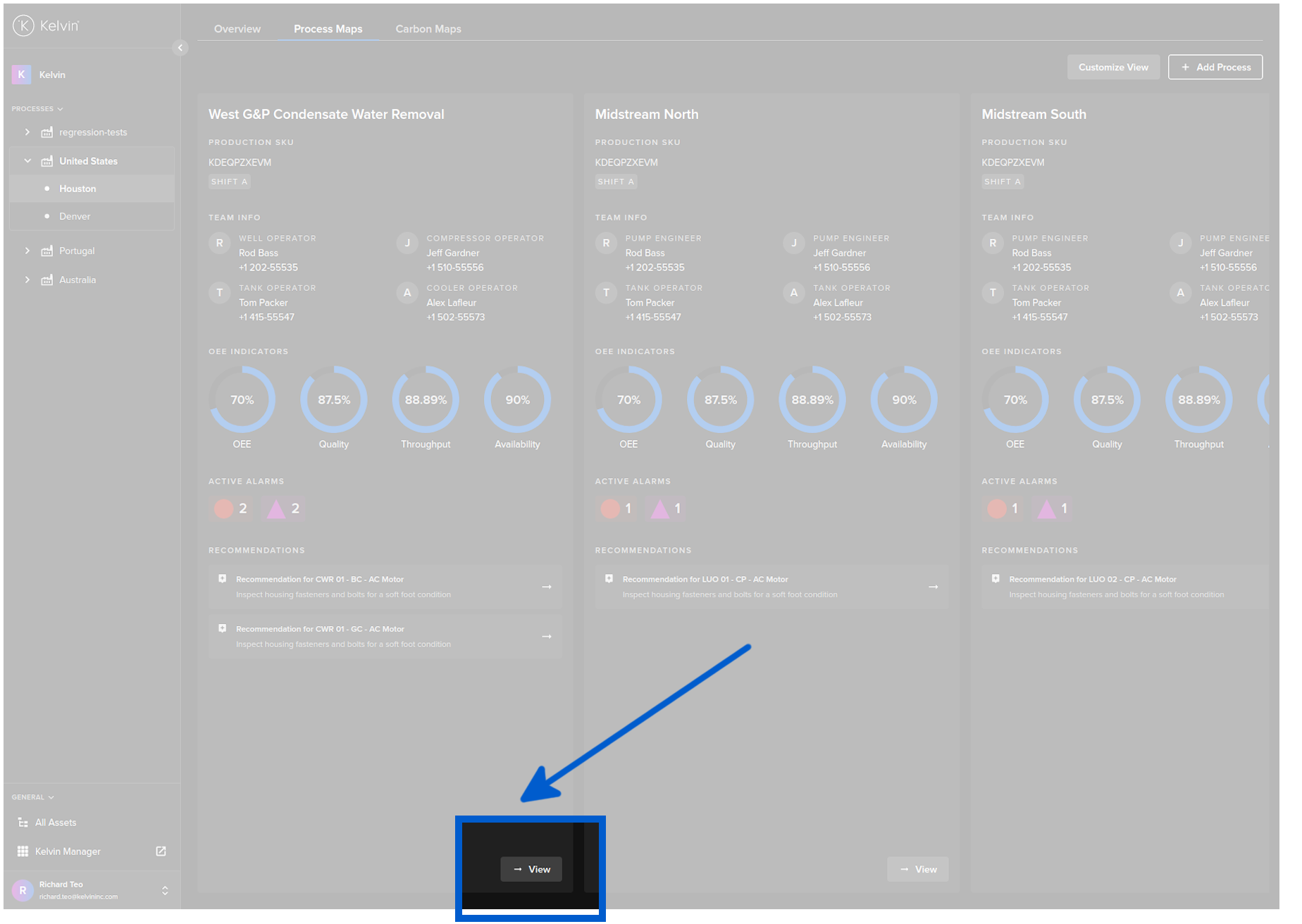Expand the Portugal process group
1302x924 pixels.
[27, 251]
